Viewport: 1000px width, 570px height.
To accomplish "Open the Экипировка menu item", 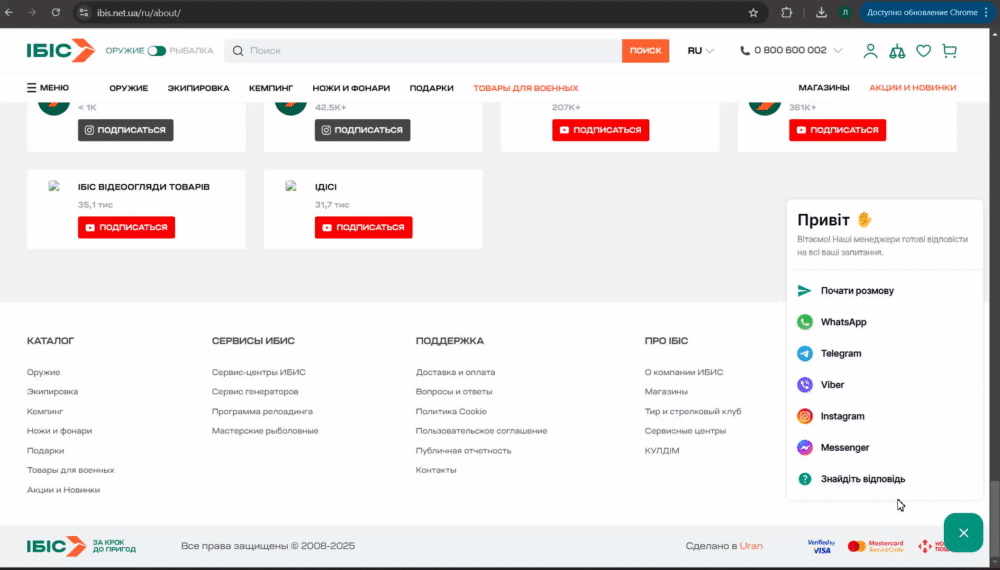I will coord(198,88).
